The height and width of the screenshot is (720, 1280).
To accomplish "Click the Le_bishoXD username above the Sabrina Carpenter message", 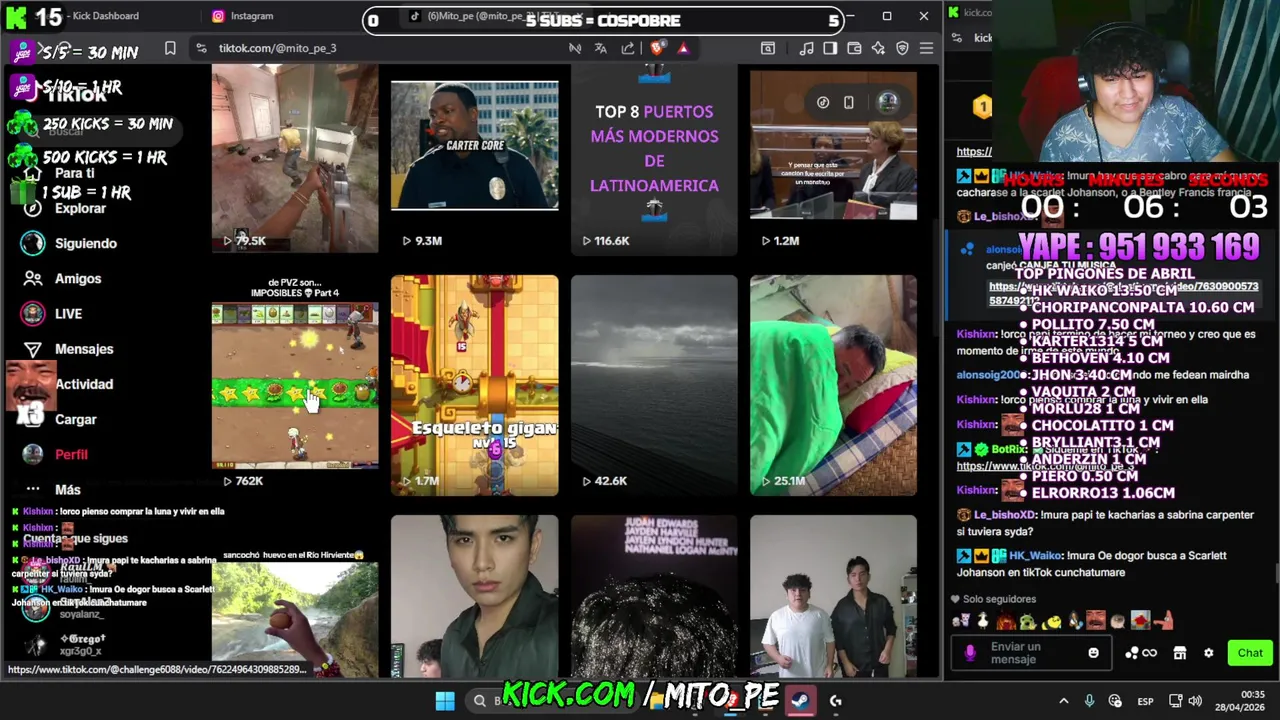I will [x=1005, y=515].
